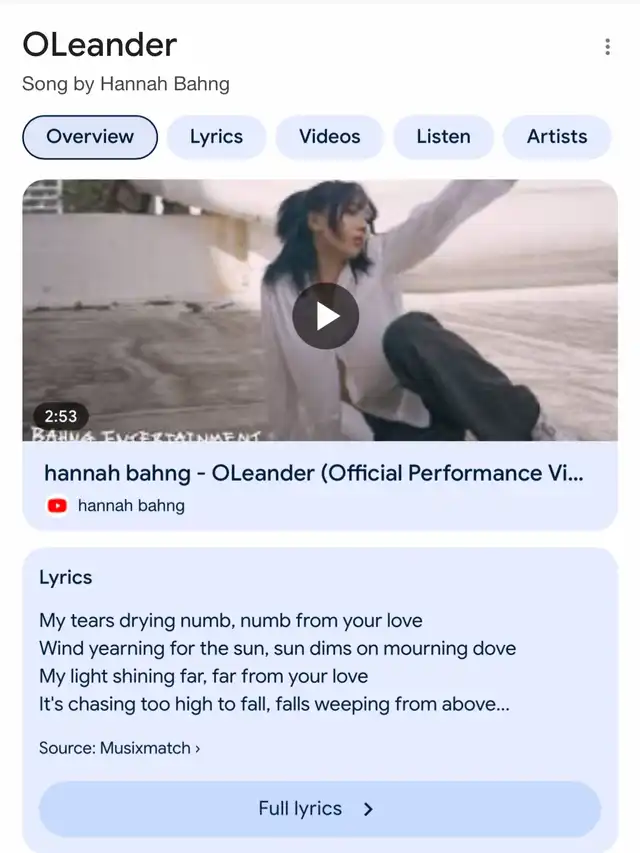Image resolution: width=640 pixels, height=853 pixels.
Task: Click the YouTube logo icon
Action: tap(57, 506)
